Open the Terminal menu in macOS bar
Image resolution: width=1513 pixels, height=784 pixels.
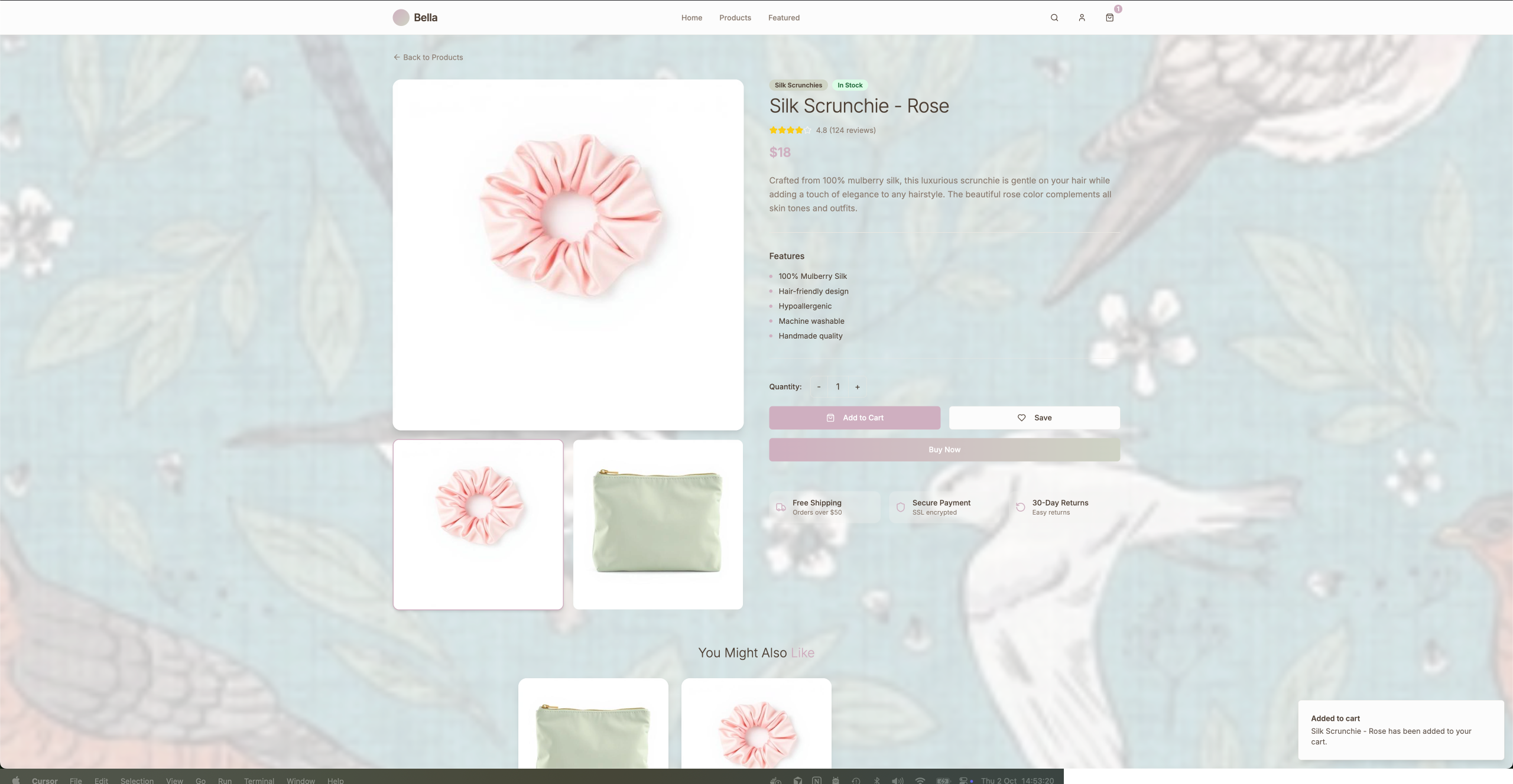259,780
